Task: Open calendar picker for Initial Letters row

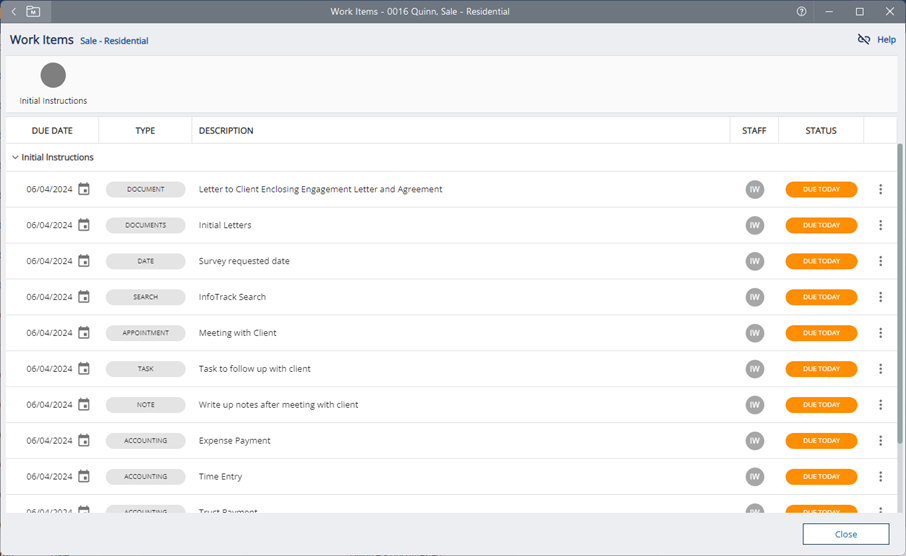Action: coord(84,225)
